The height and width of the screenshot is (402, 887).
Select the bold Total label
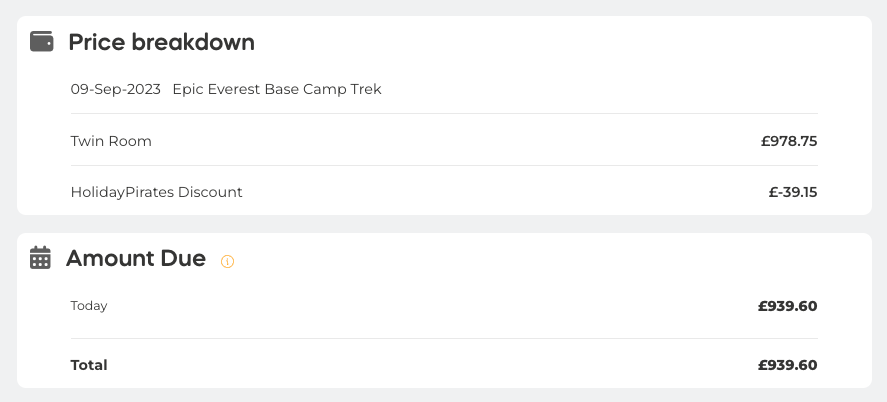pyautogui.click(x=89, y=365)
